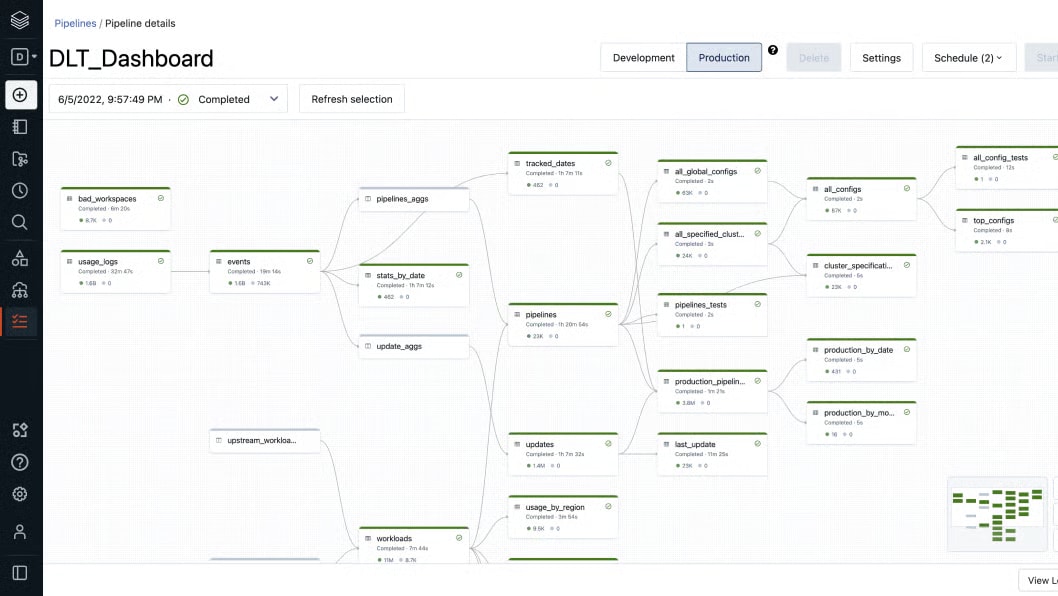Open the workspace persona switcher icon
This screenshot has width=1058, height=596.
22,57
